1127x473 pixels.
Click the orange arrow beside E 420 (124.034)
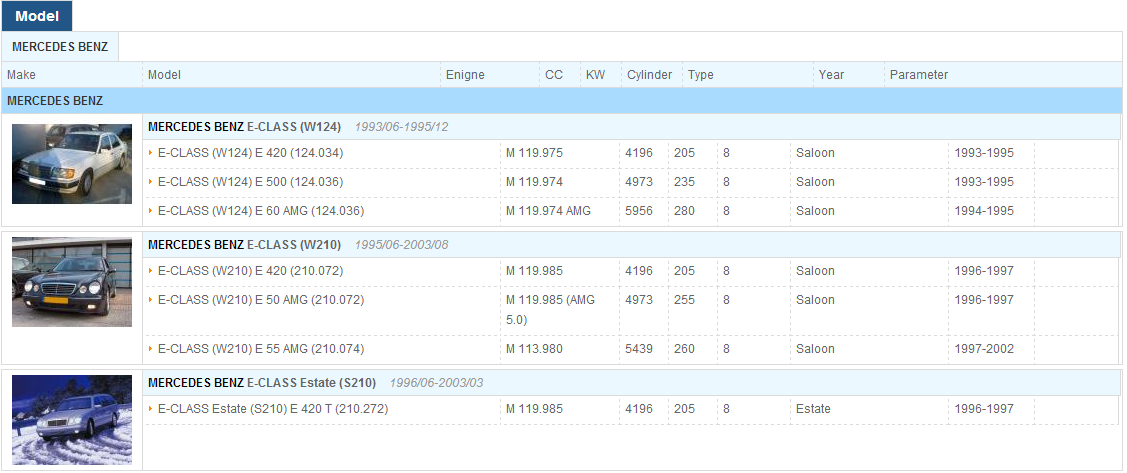(151, 152)
